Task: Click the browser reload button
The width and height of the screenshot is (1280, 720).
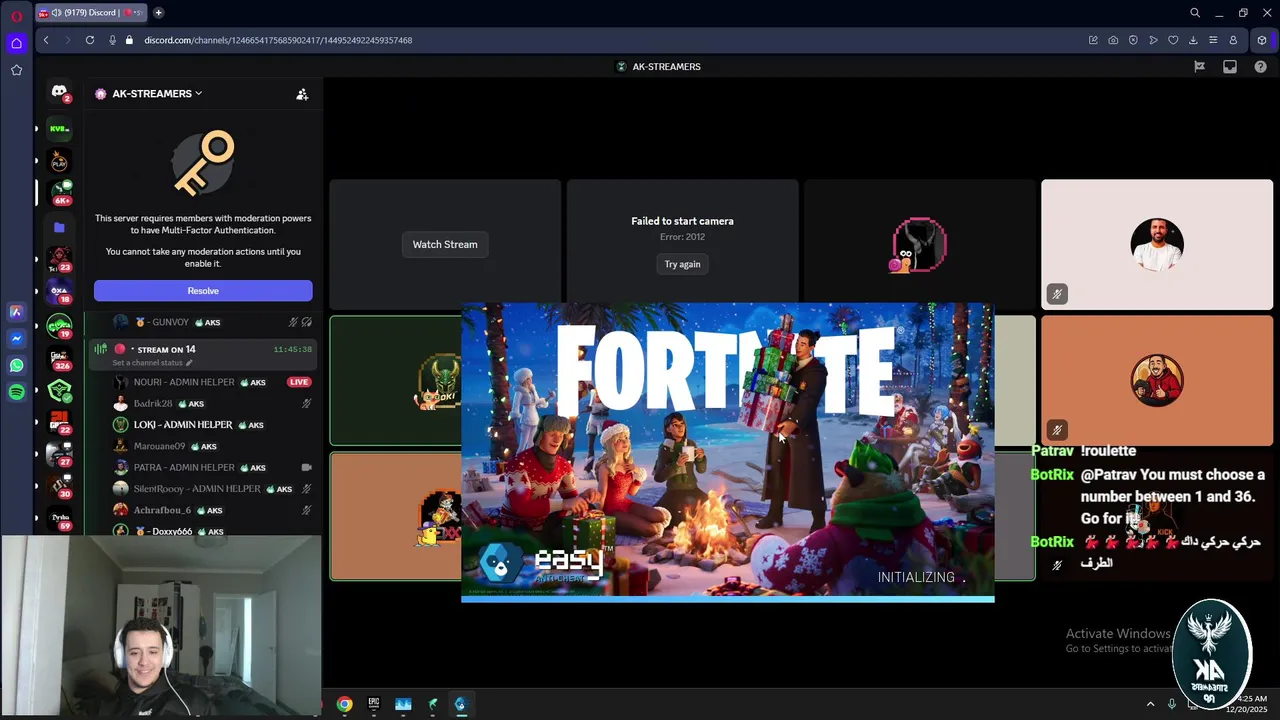Action: [90, 40]
